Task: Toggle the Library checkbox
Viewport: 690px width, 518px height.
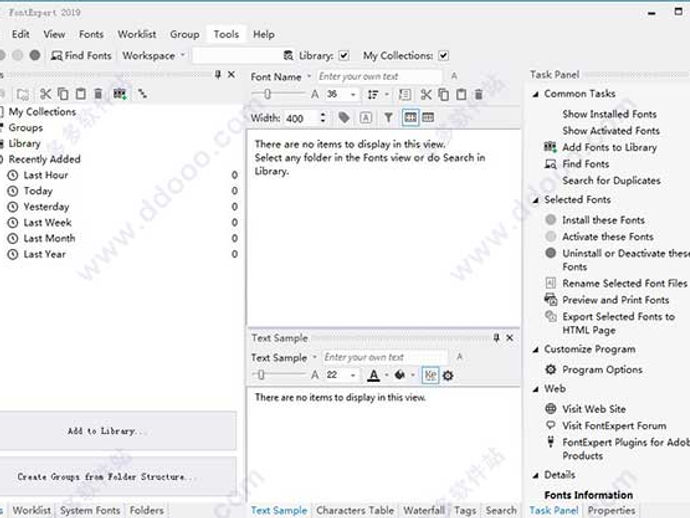Action: tap(344, 55)
